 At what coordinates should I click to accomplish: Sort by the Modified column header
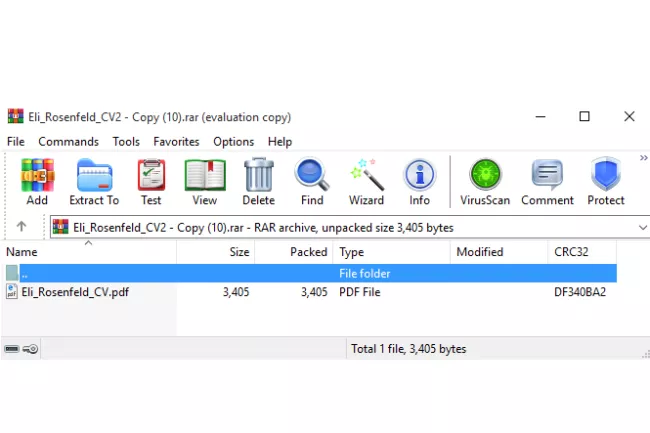pos(499,252)
